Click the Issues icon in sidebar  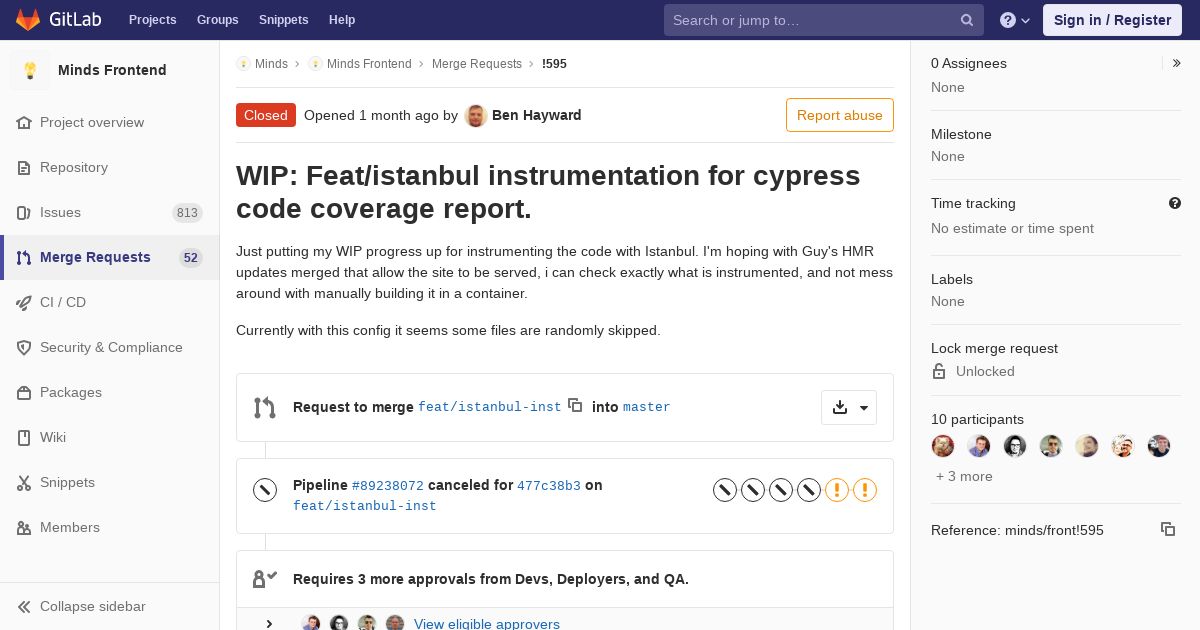click(x=24, y=212)
